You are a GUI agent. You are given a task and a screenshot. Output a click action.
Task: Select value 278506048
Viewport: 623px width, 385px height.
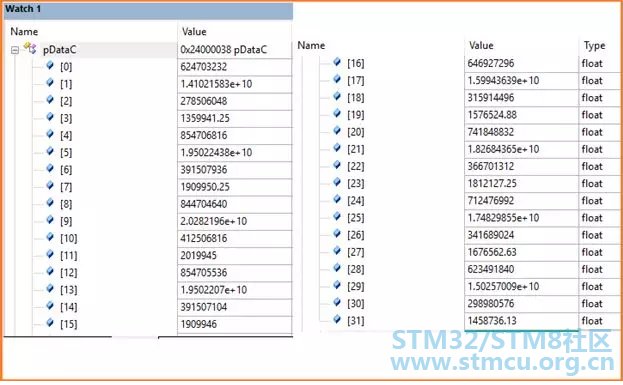tap(204, 101)
